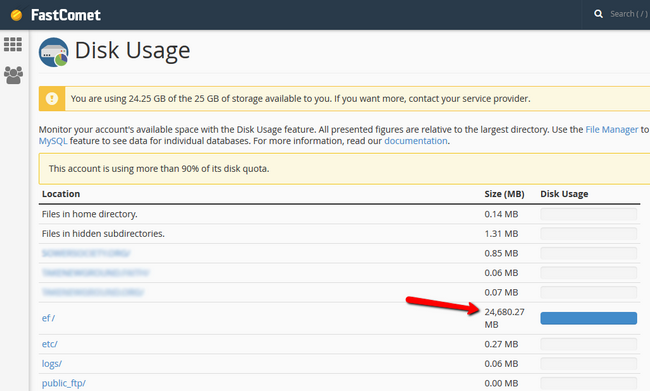Click the usage bar for Files in home directory

(589, 214)
